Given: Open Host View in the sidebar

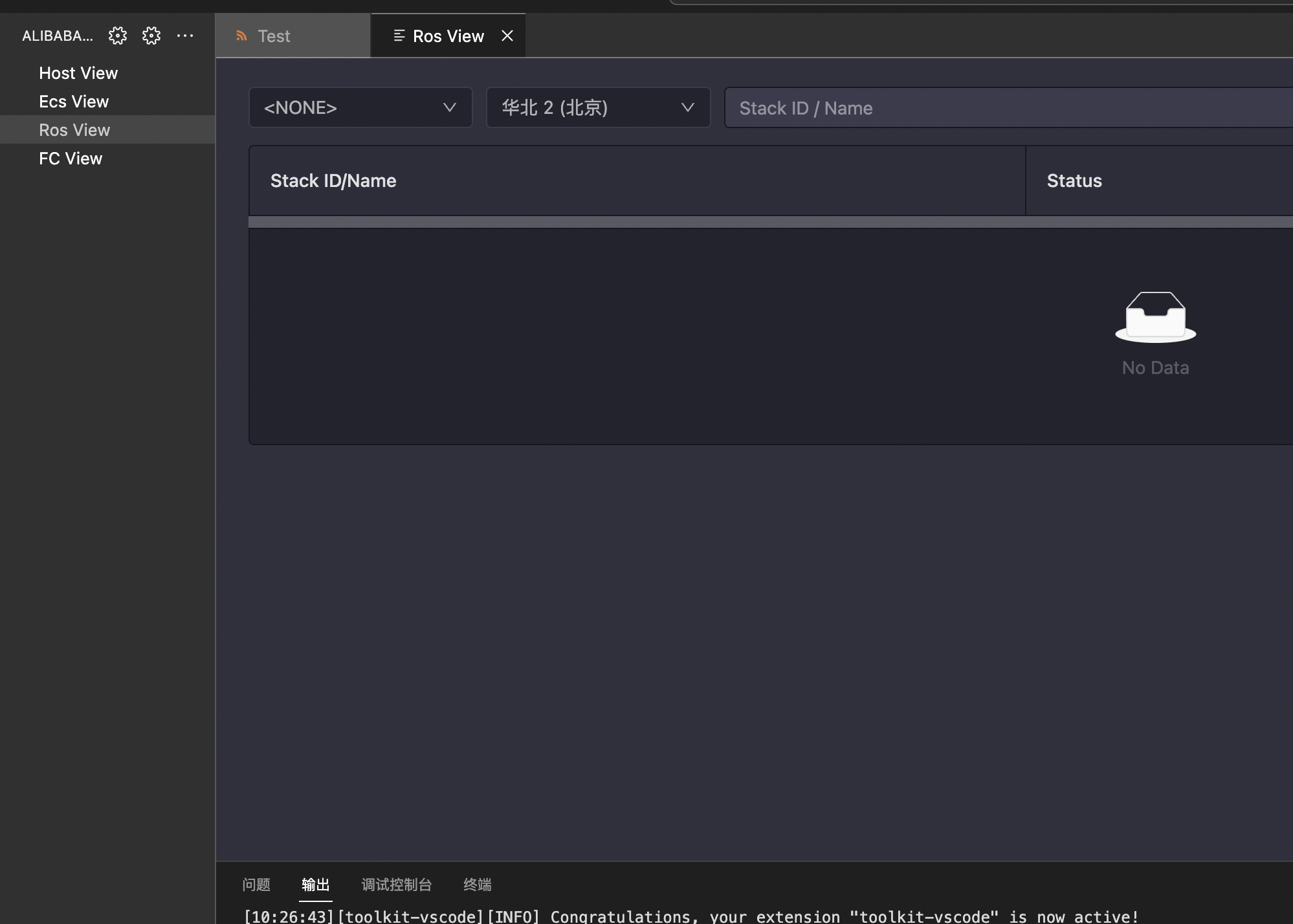Looking at the screenshot, I should point(107,73).
